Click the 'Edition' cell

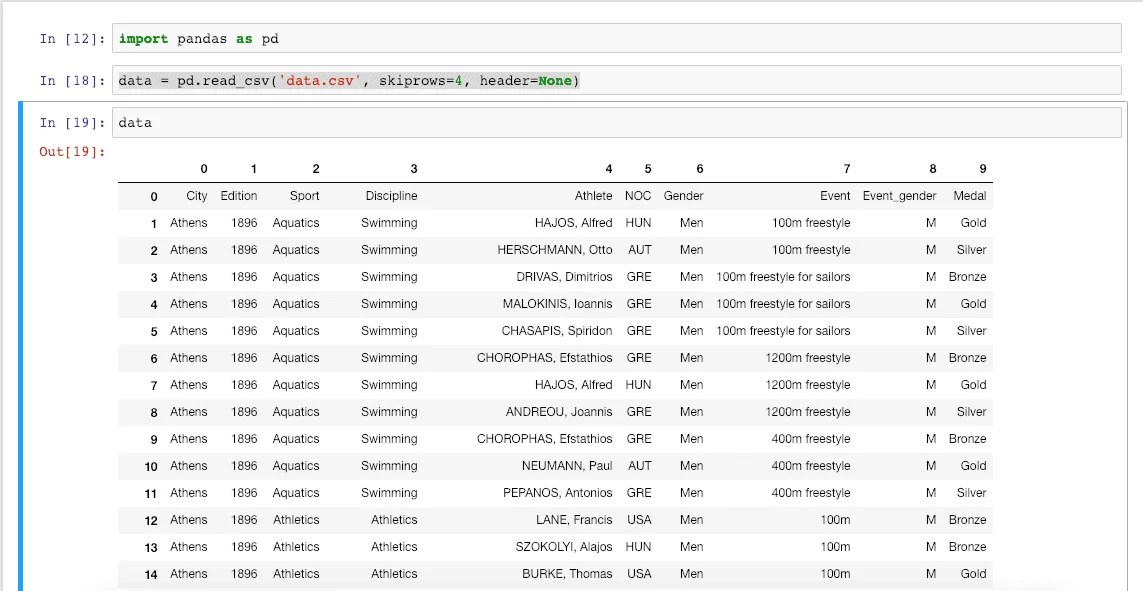click(238, 196)
